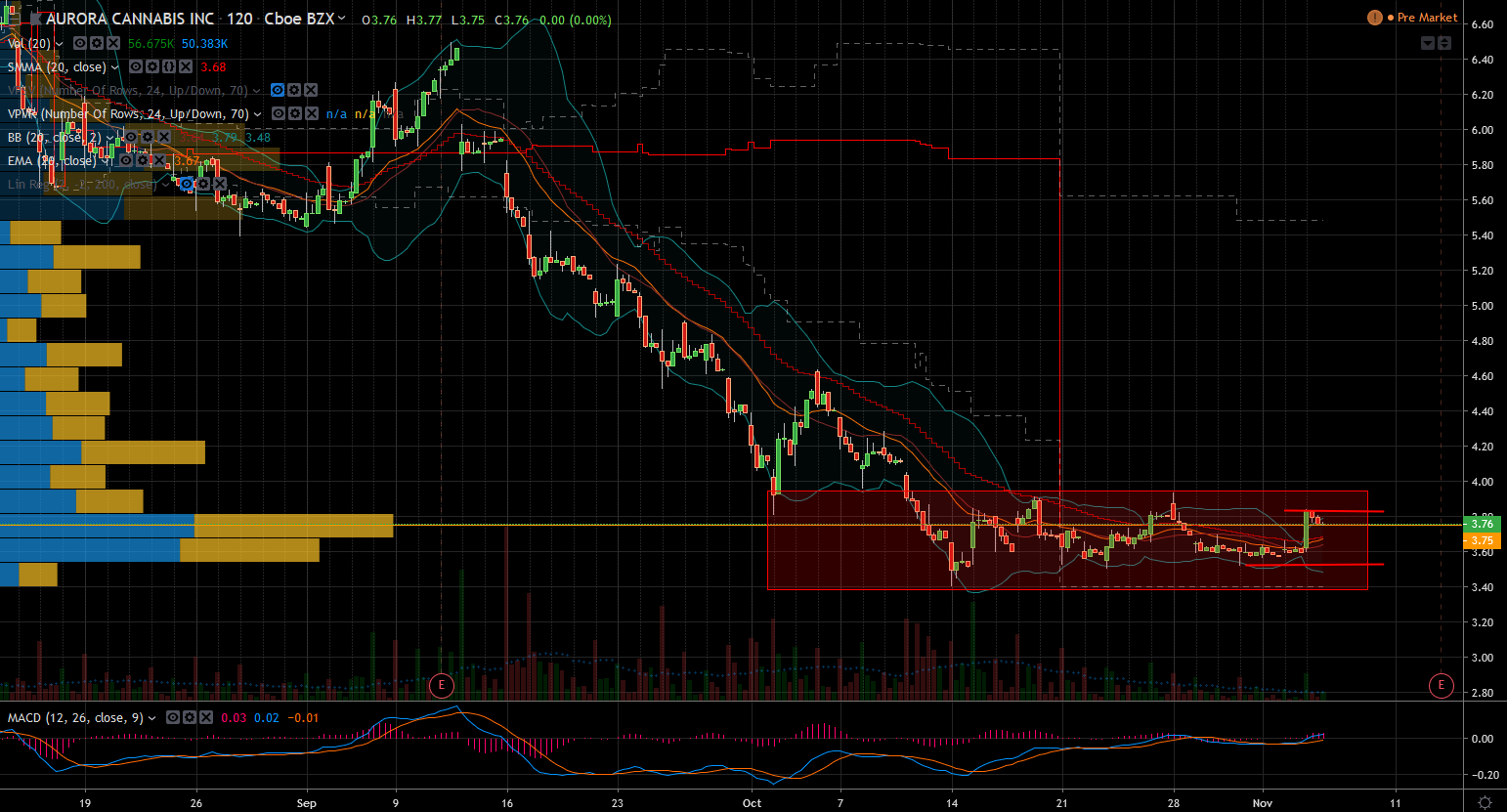The image size is (1507, 812).
Task: Collapse the main pane with the down-triangle button
Action: pos(1428,43)
